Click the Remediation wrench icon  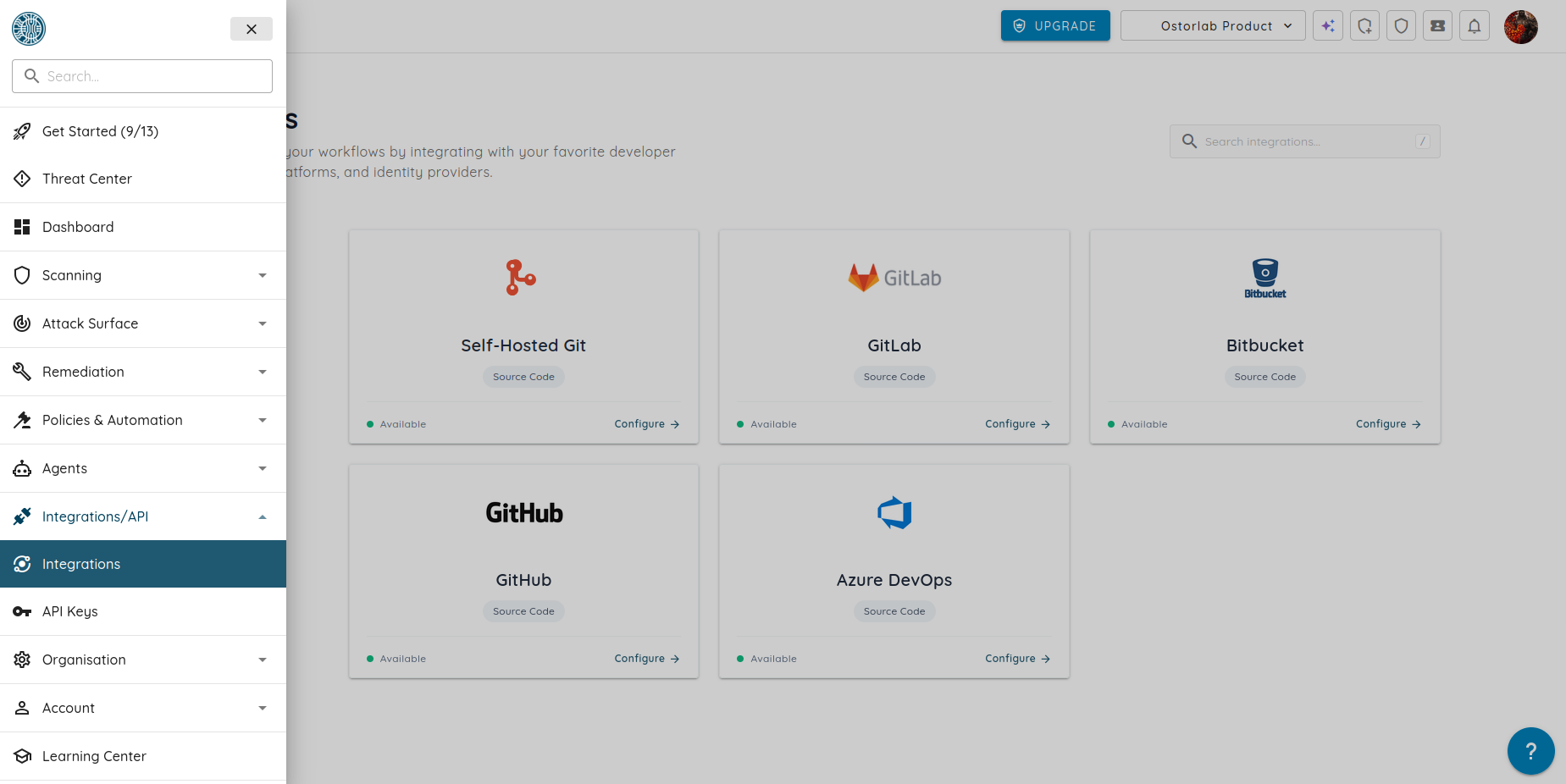pos(22,372)
